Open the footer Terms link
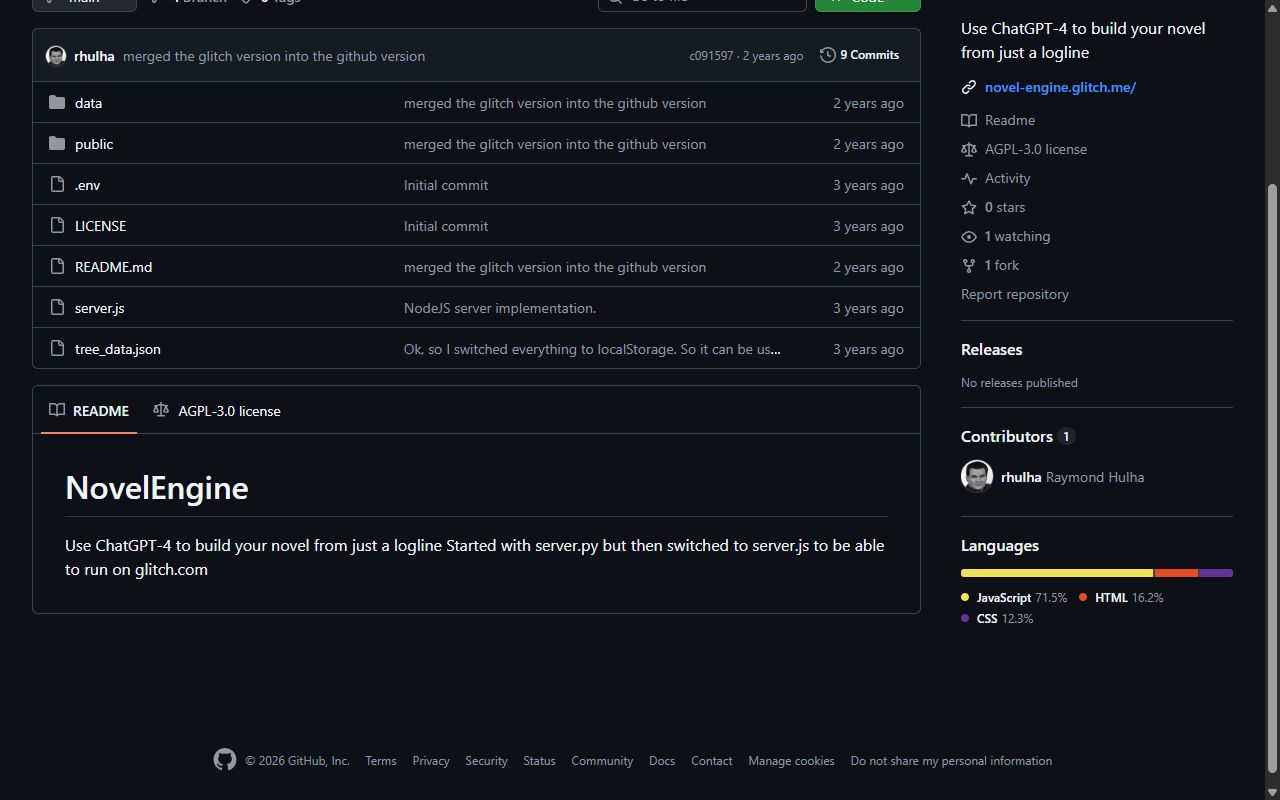Image resolution: width=1280 pixels, height=800 pixels. [x=381, y=761]
